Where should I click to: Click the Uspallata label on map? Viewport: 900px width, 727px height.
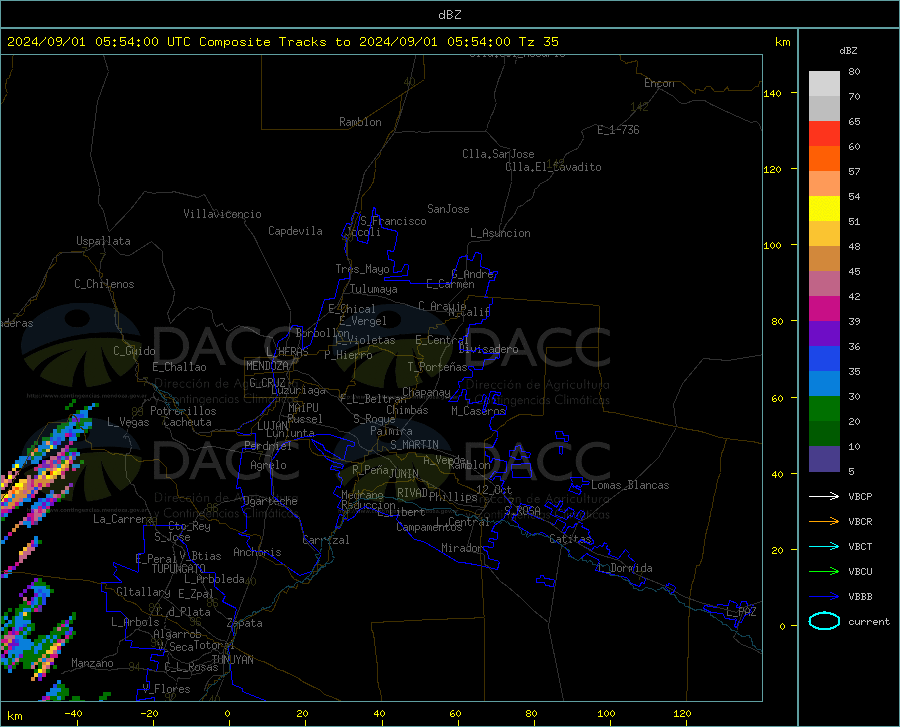coord(103,241)
